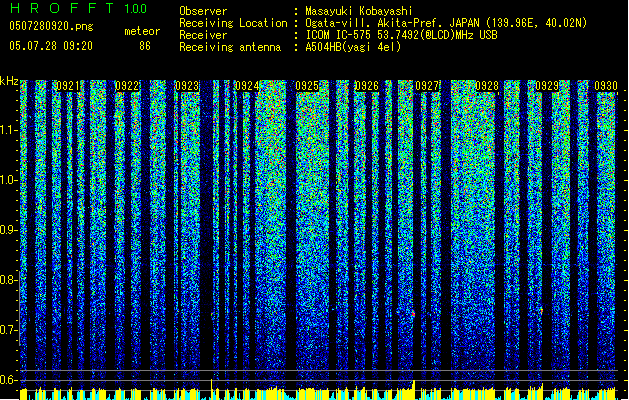Click the HROFFT 1.0.0 title text
629x400 pixels.
[x=78, y=8]
